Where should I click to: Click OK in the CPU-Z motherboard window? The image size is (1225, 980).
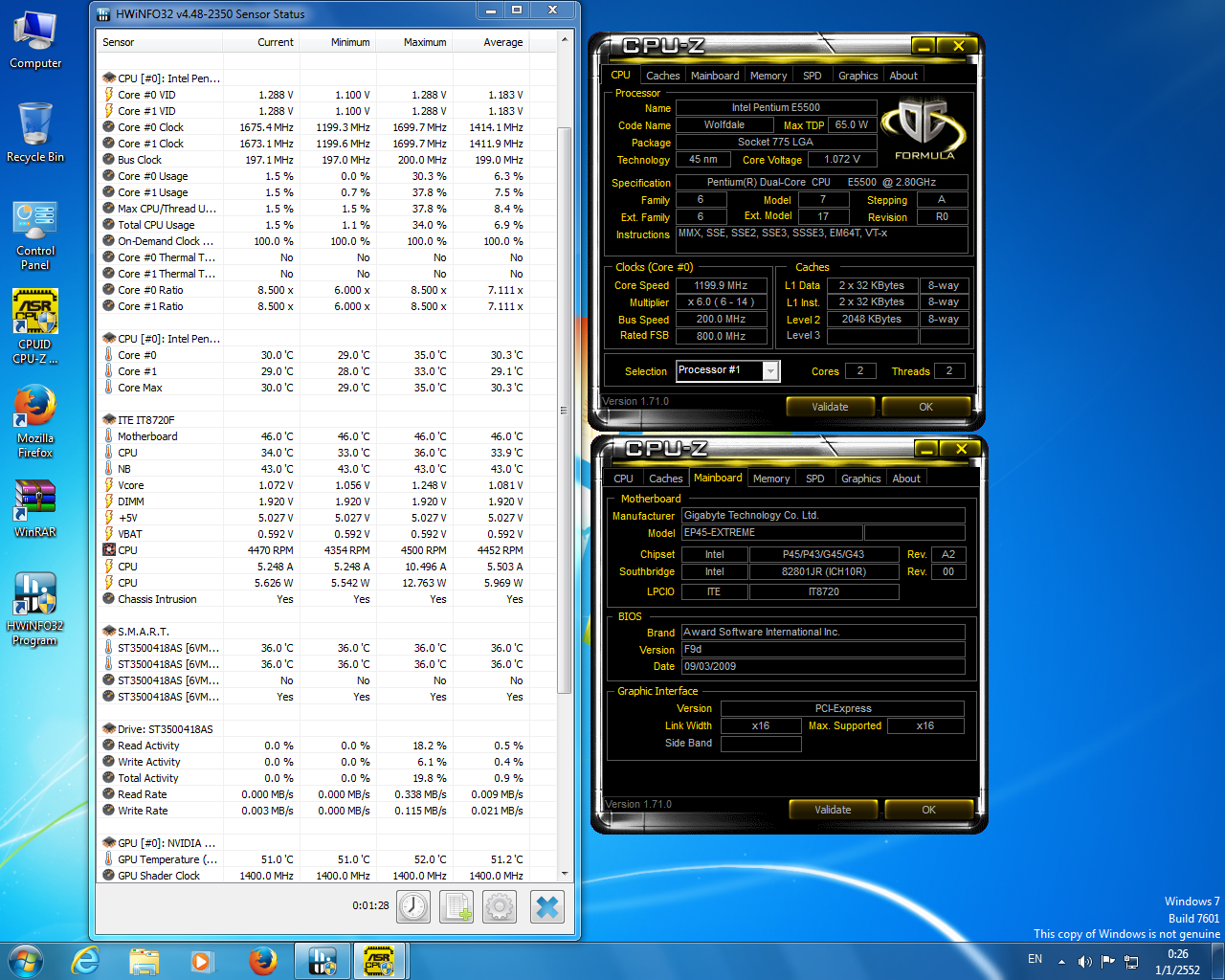(928, 810)
